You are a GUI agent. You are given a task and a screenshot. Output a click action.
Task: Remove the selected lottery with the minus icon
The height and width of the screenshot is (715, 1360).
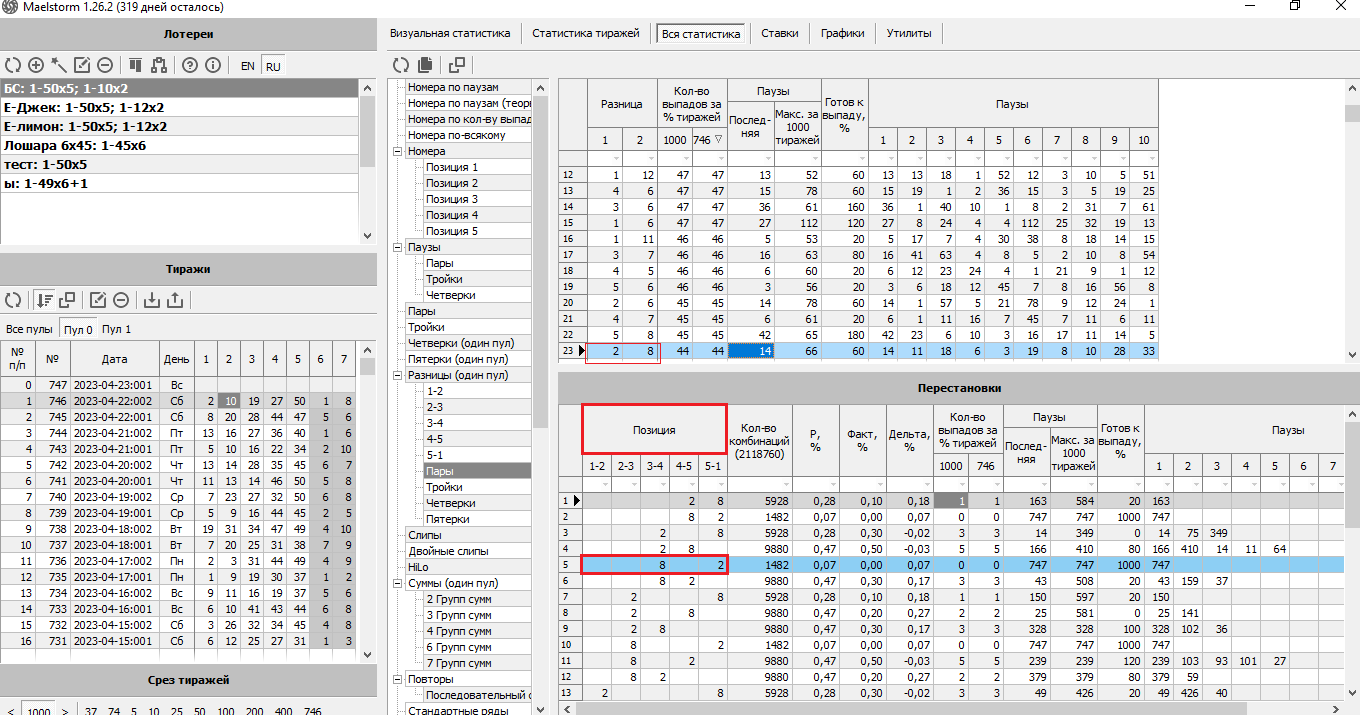coord(105,65)
